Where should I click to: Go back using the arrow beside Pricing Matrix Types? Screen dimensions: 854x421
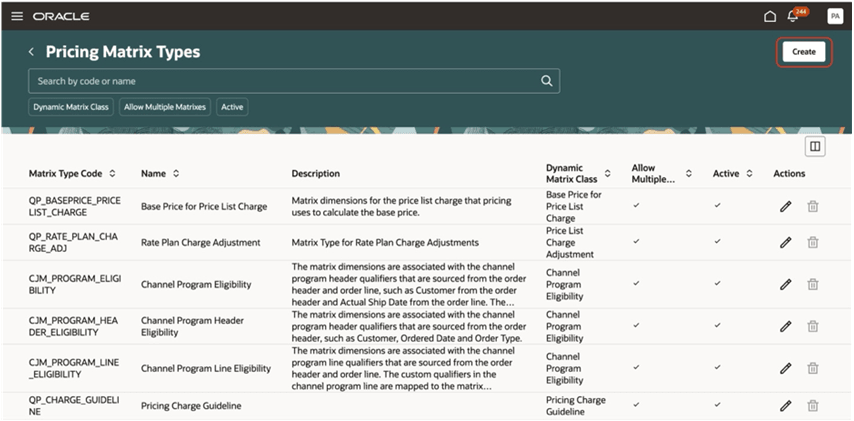pyautogui.click(x=31, y=52)
